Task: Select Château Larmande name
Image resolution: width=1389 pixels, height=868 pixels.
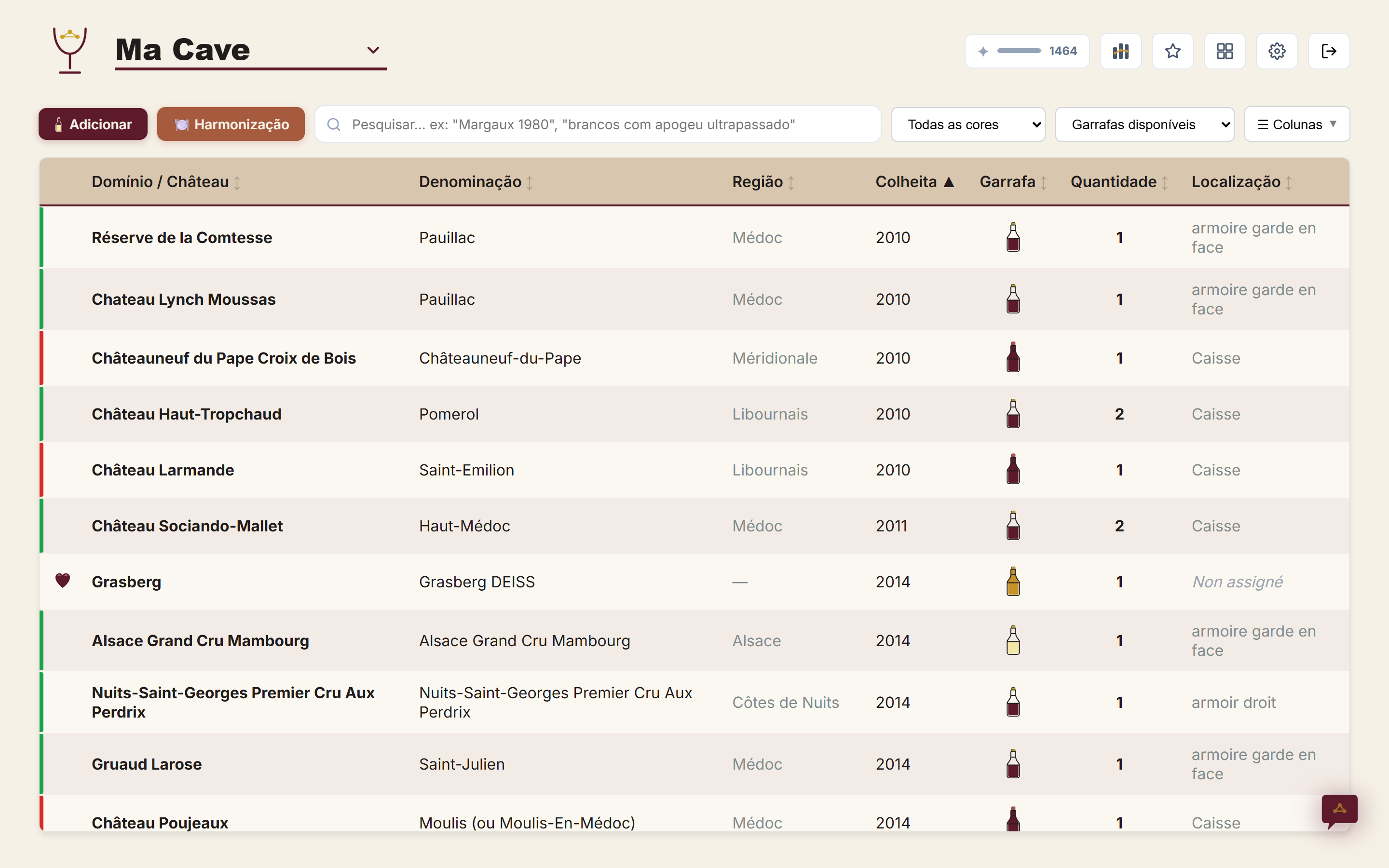Action: (163, 470)
